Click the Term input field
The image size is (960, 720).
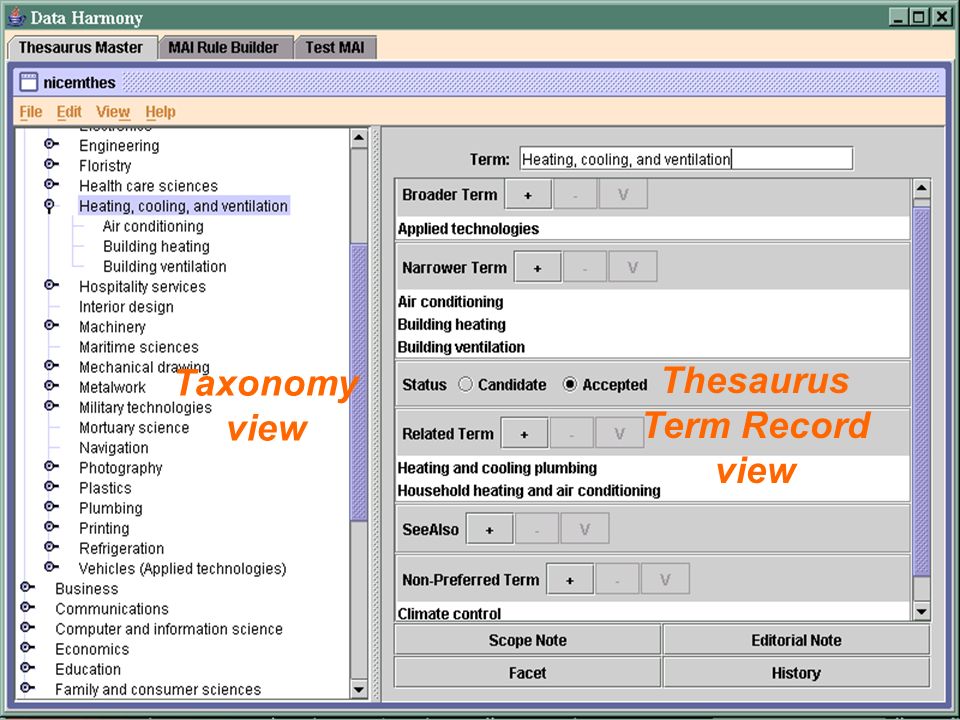click(686, 159)
